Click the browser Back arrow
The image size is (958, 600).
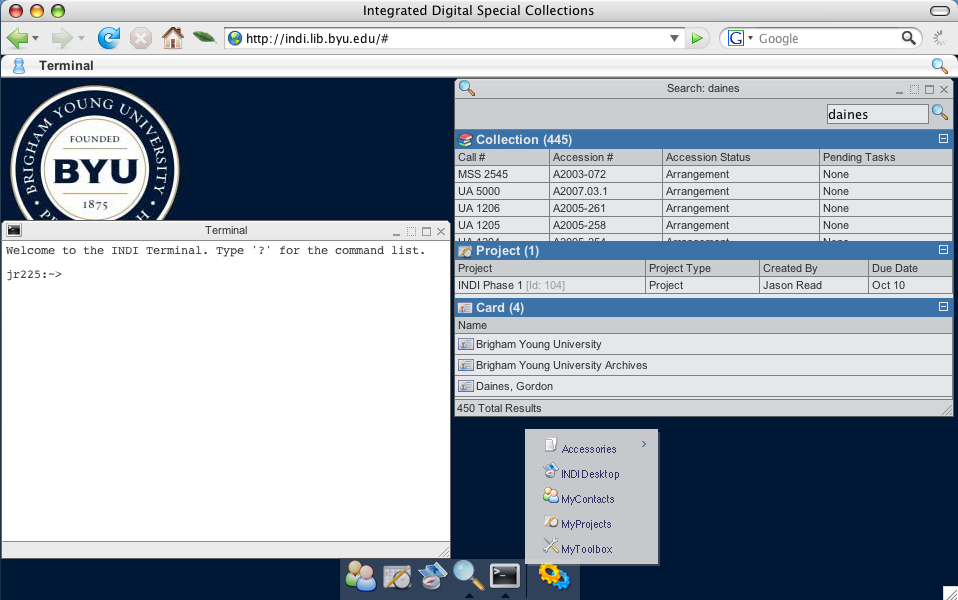click(x=17, y=38)
